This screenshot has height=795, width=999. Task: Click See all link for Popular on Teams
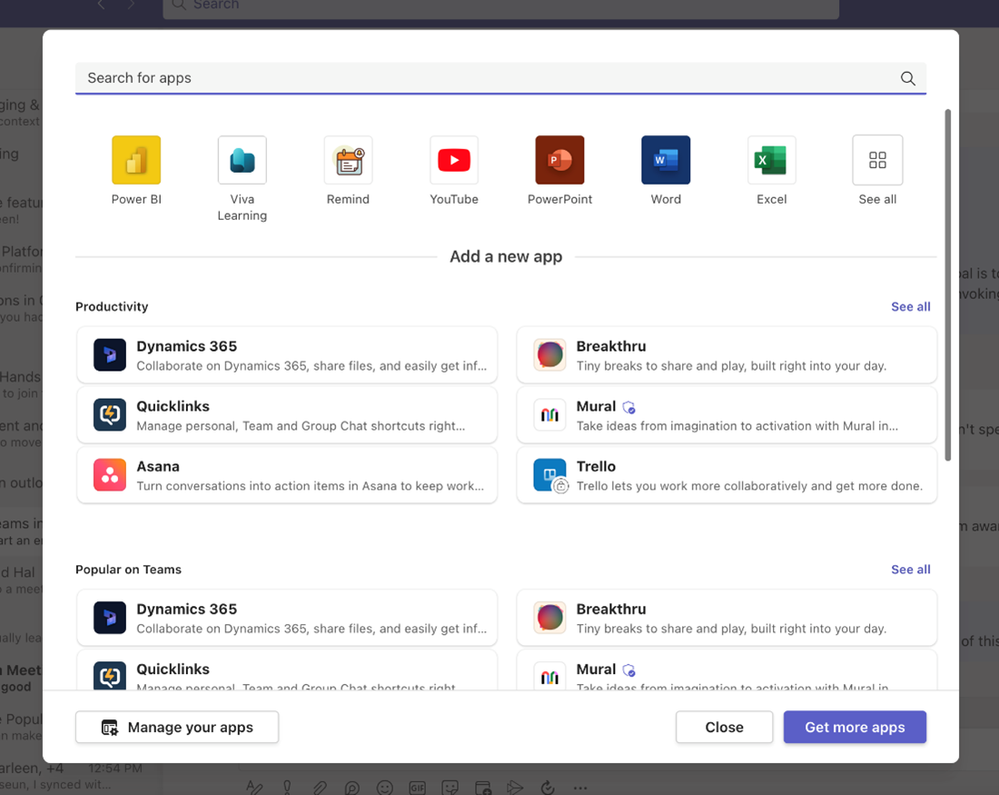coord(910,569)
